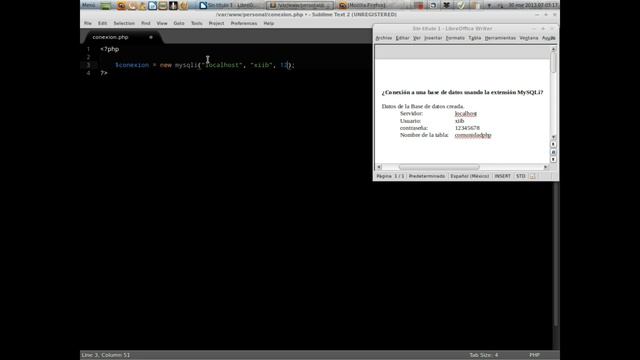Click "$conexion" variable on code line 3
640x360 pixels.
tap(132, 65)
